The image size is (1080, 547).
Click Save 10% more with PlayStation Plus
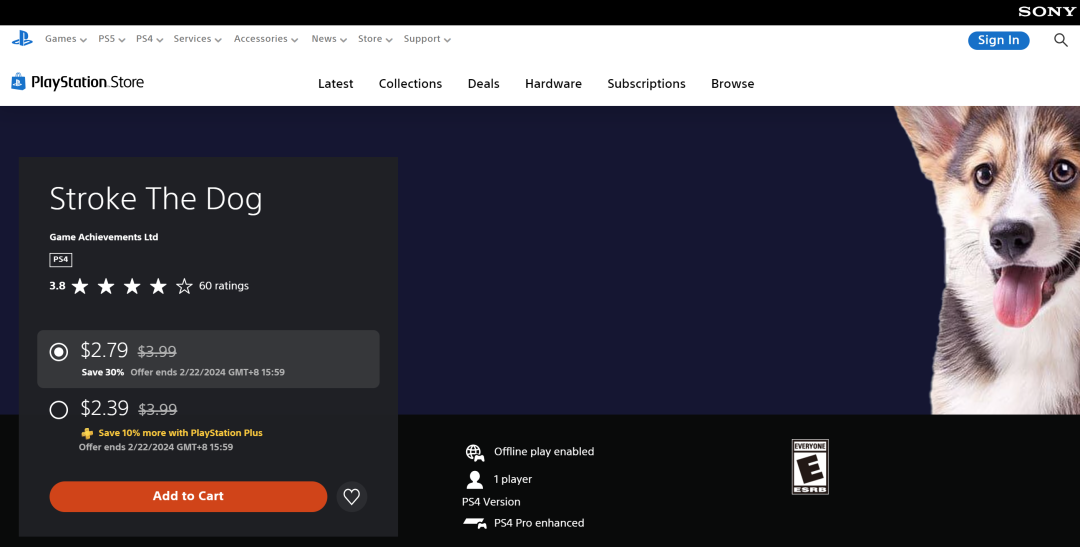click(x=180, y=433)
